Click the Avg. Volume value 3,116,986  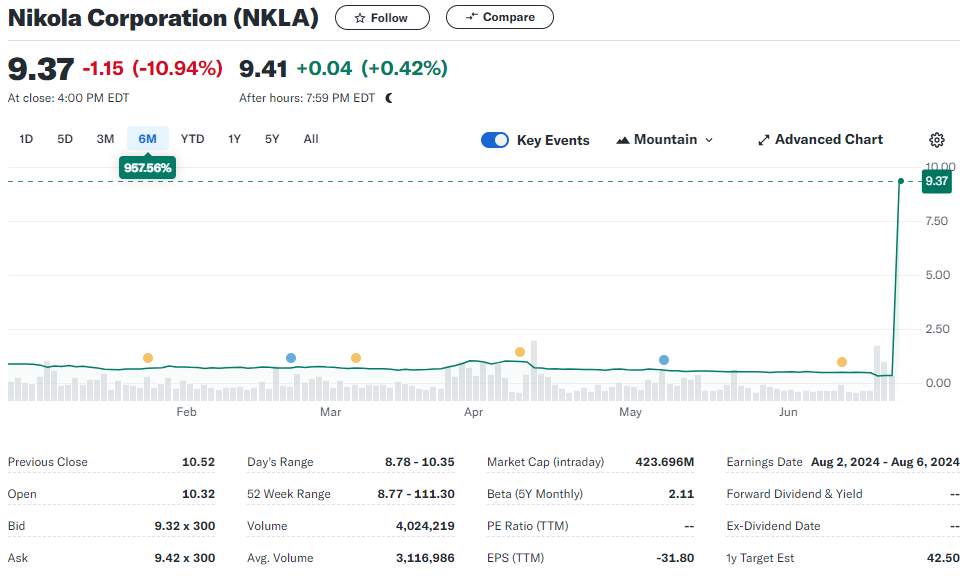[425, 558]
